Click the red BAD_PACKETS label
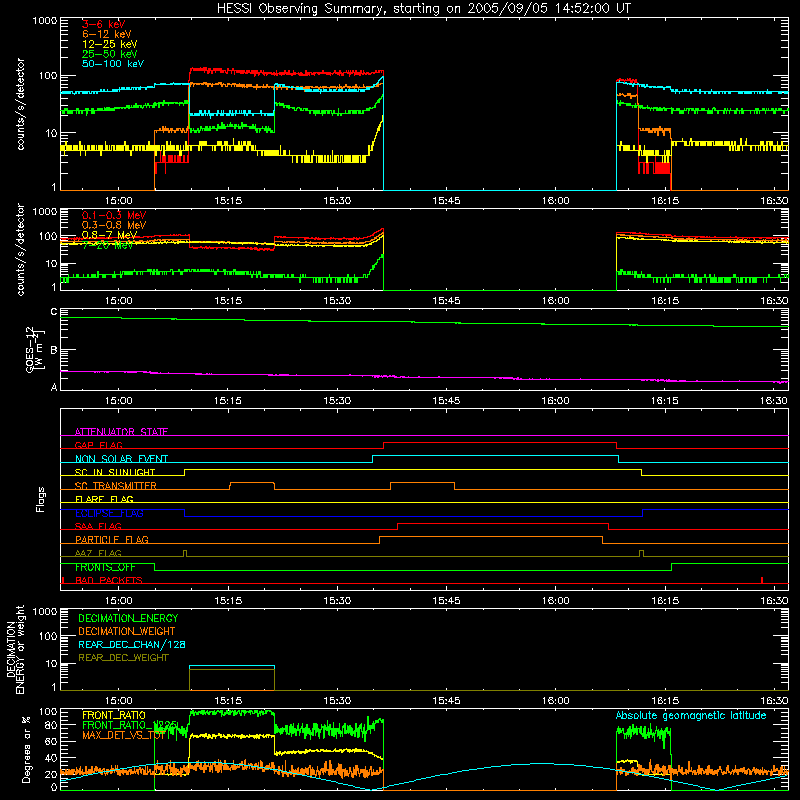The height and width of the screenshot is (800, 800). pos(109,580)
